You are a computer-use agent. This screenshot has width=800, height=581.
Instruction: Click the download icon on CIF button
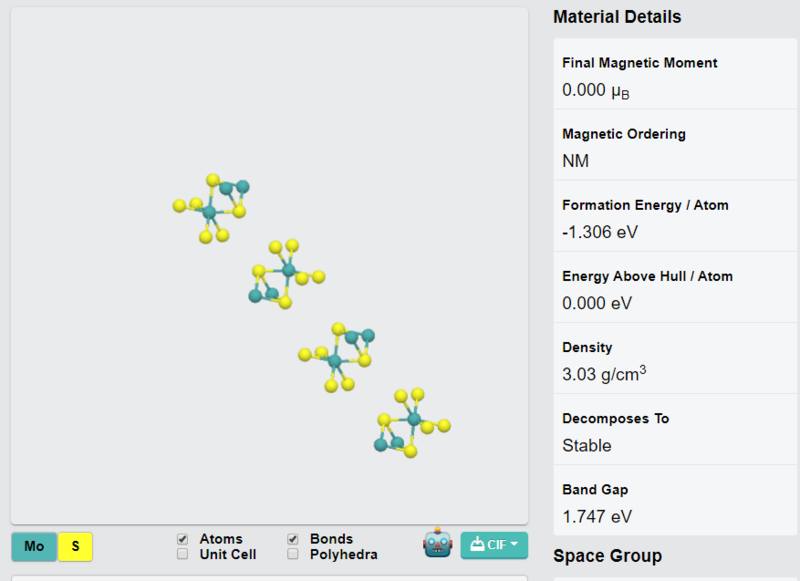477,544
